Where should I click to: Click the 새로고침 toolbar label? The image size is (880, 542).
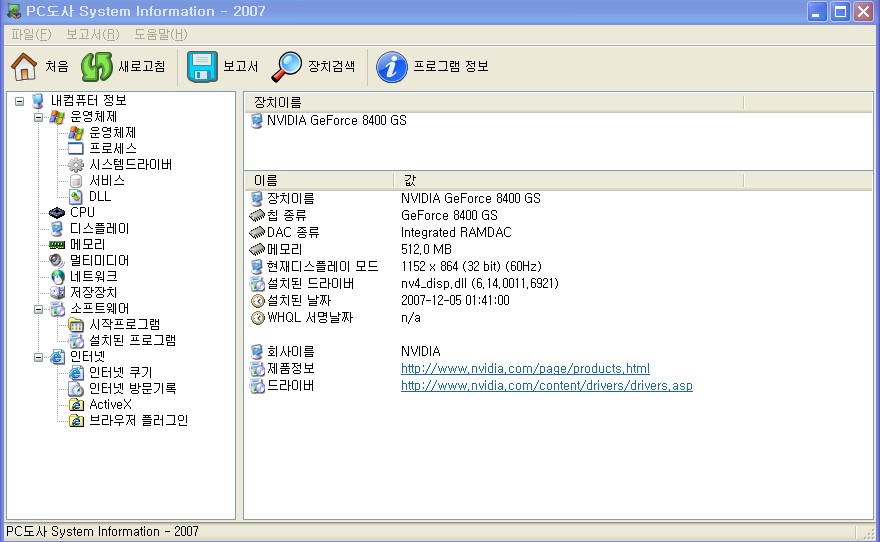pos(142,67)
